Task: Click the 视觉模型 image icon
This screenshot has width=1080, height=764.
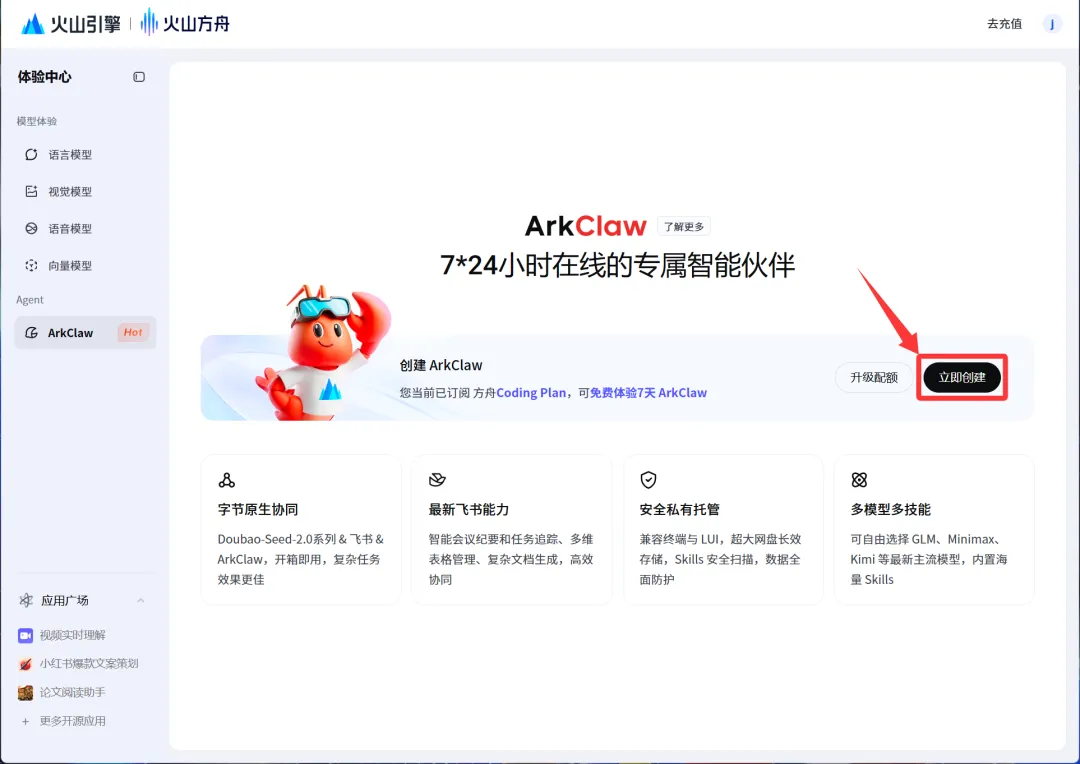Action: [31, 192]
